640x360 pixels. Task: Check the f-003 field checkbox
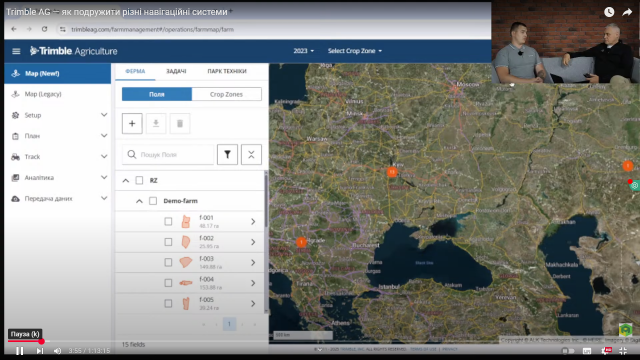pos(168,262)
